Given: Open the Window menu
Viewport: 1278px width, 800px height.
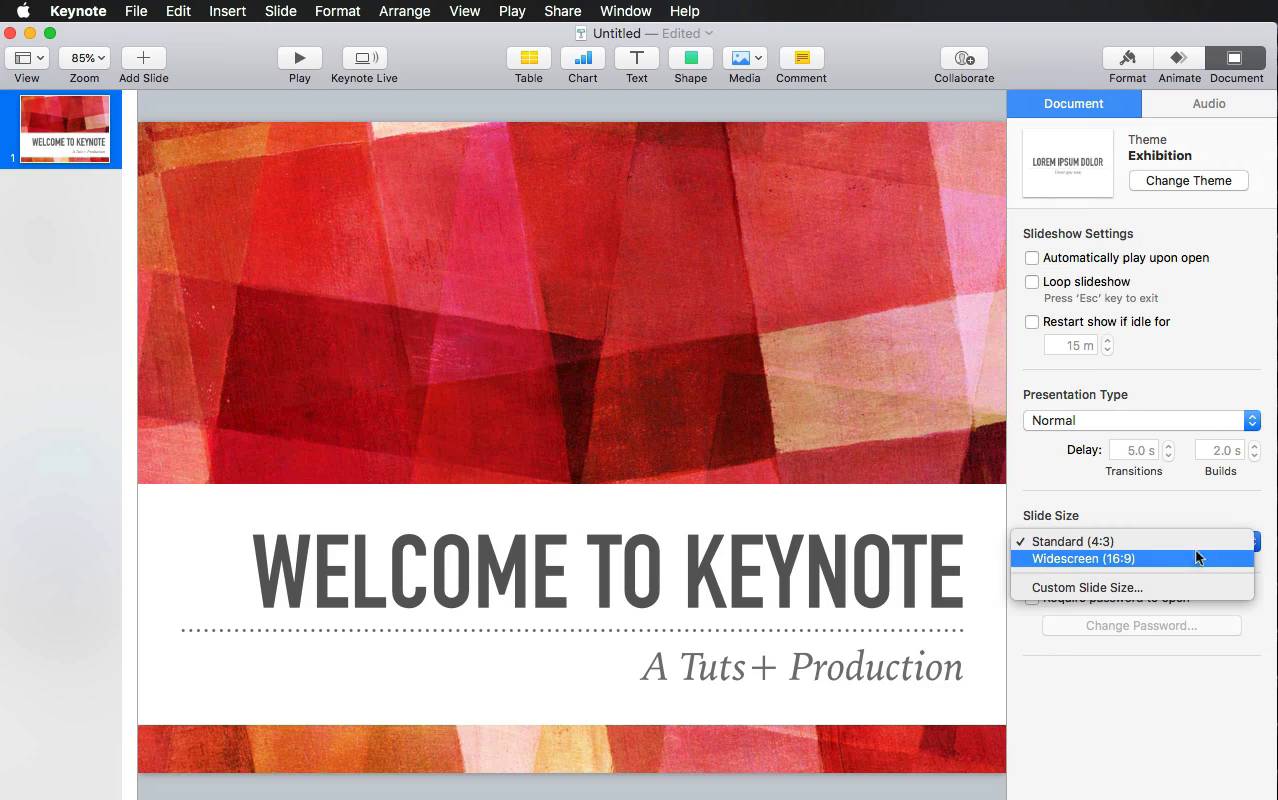Looking at the screenshot, I should point(625,11).
